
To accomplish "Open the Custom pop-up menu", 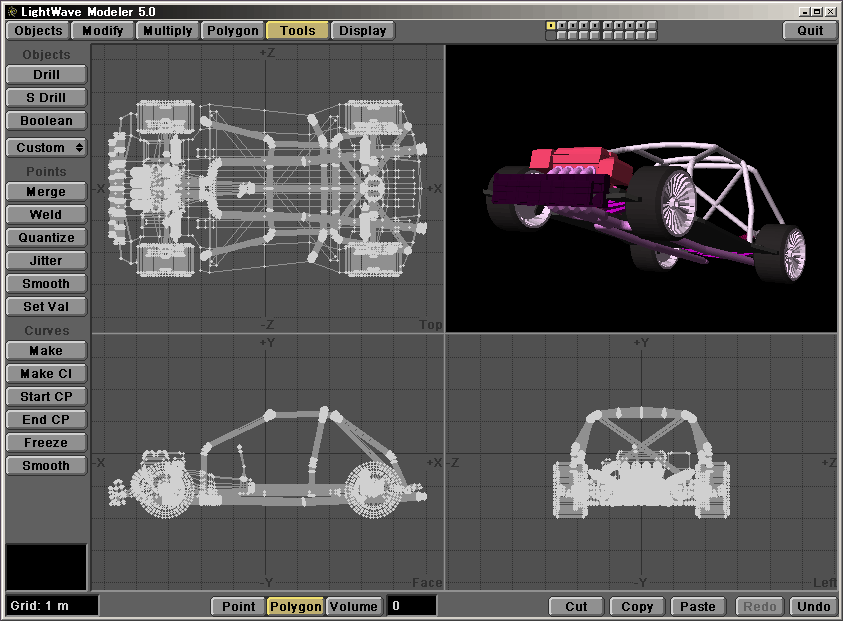I will 47,147.
